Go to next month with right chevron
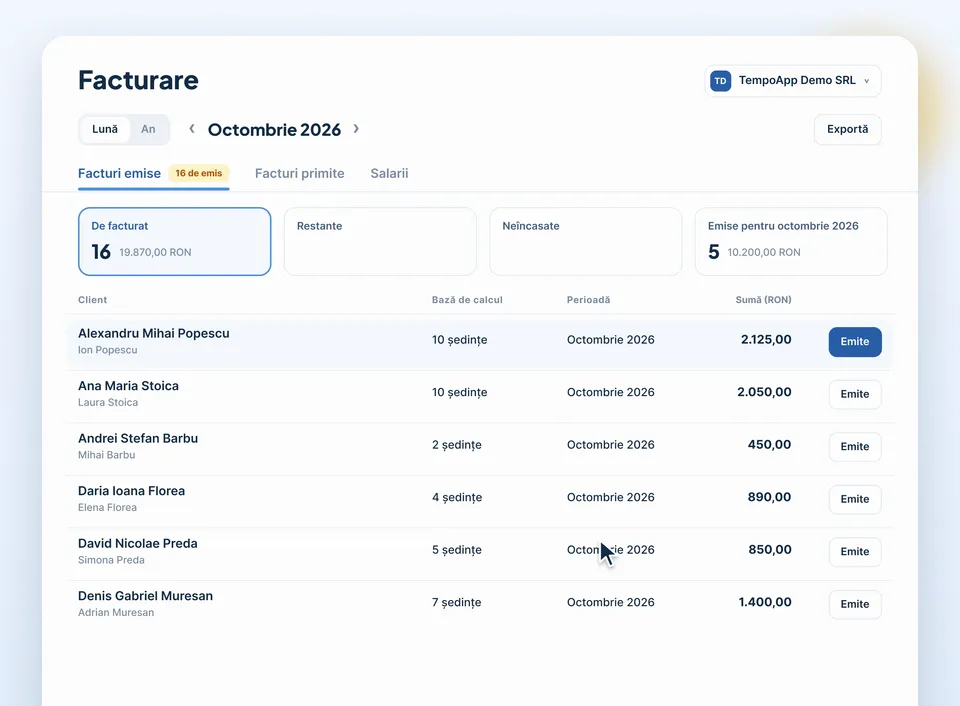Image resolution: width=960 pixels, height=706 pixels. (356, 129)
